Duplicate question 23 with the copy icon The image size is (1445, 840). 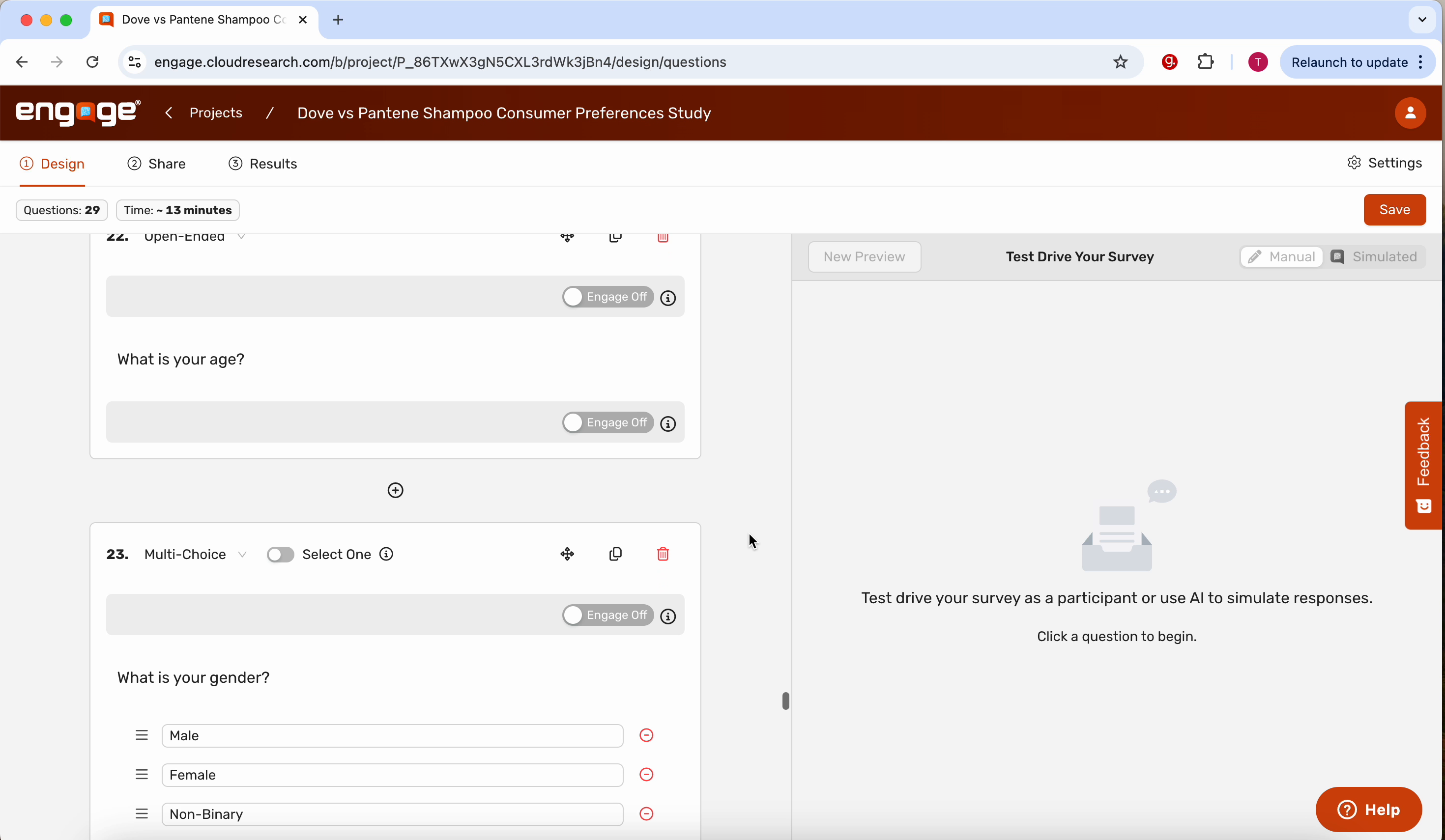click(x=615, y=554)
